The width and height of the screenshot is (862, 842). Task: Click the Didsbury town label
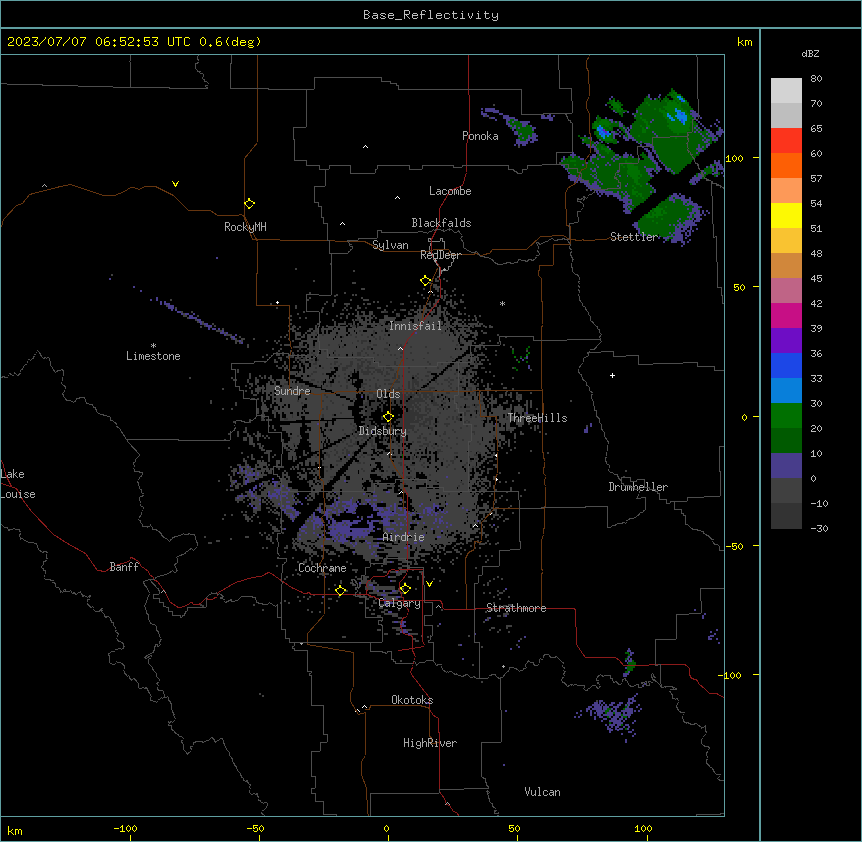tap(383, 431)
